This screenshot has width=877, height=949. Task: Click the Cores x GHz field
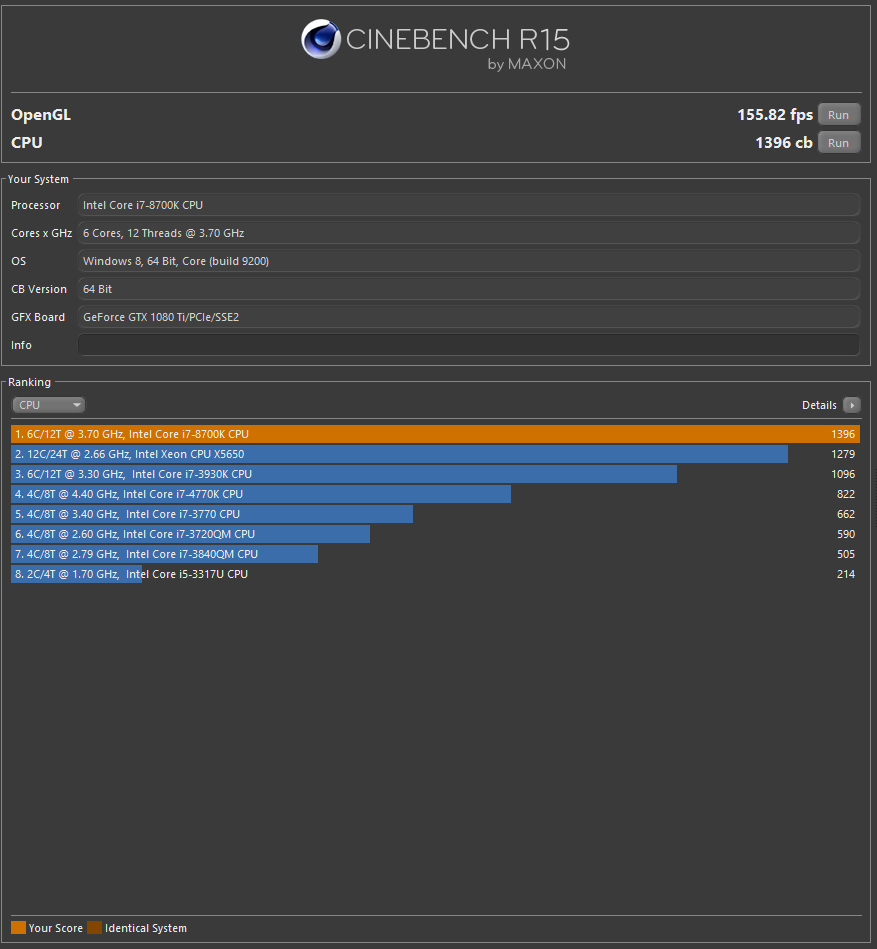click(x=468, y=233)
